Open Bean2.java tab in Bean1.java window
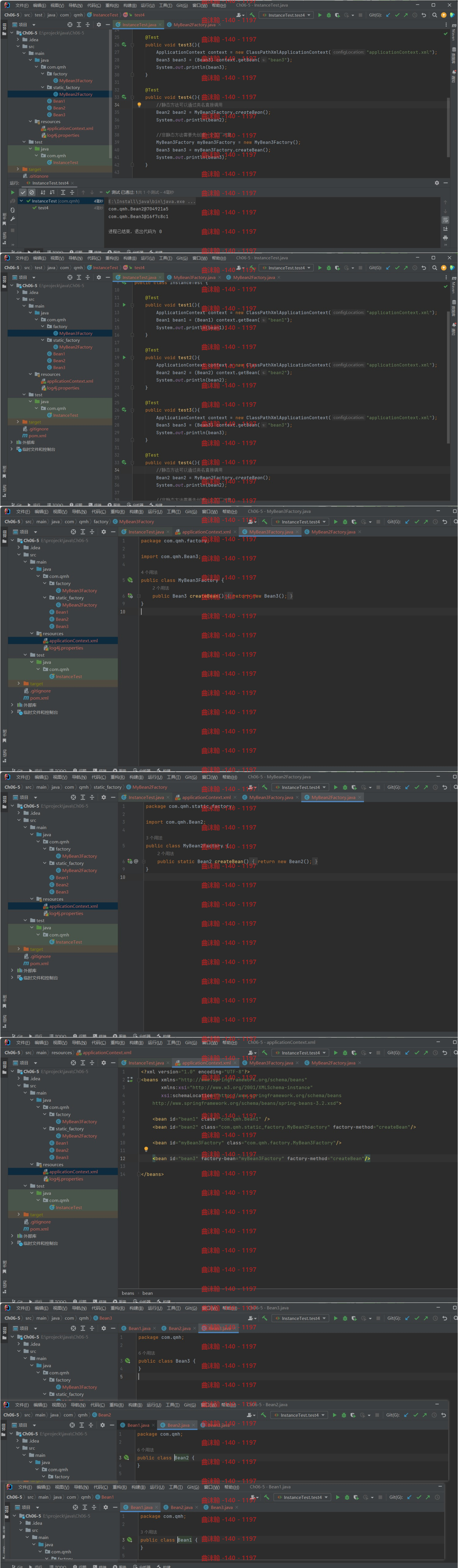The image size is (458, 1568). point(181,1507)
